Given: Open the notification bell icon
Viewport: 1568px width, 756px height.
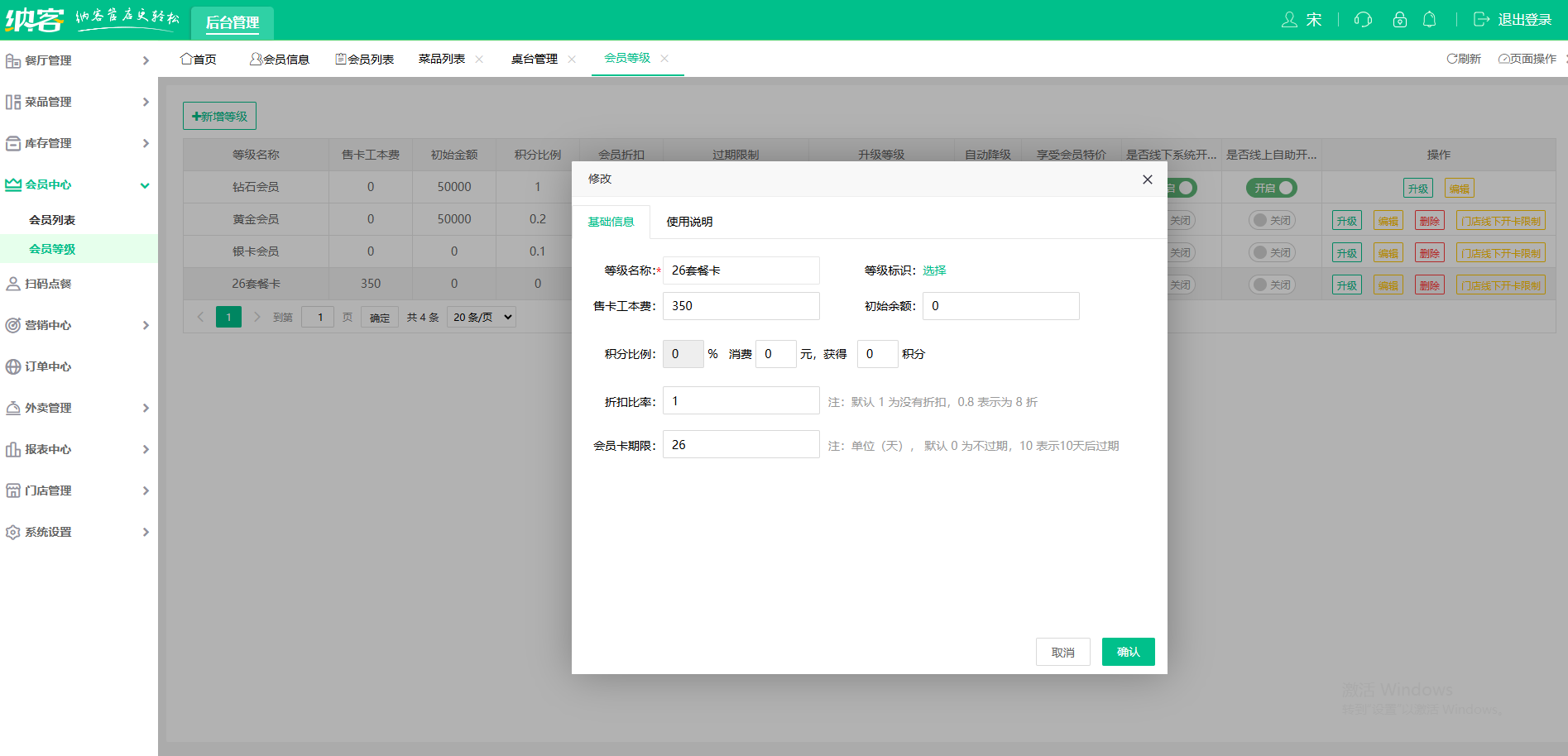Looking at the screenshot, I should tap(1429, 20).
